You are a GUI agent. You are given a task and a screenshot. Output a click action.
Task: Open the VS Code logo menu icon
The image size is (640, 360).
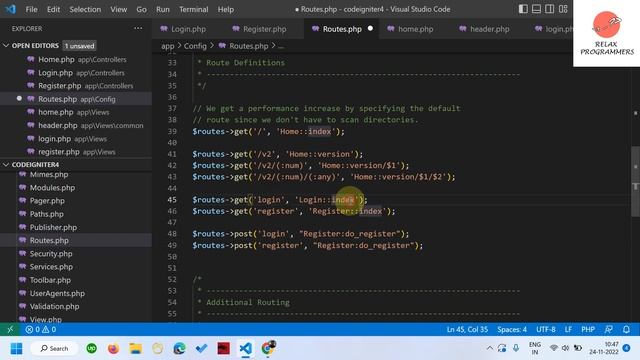pyautogui.click(x=10, y=9)
